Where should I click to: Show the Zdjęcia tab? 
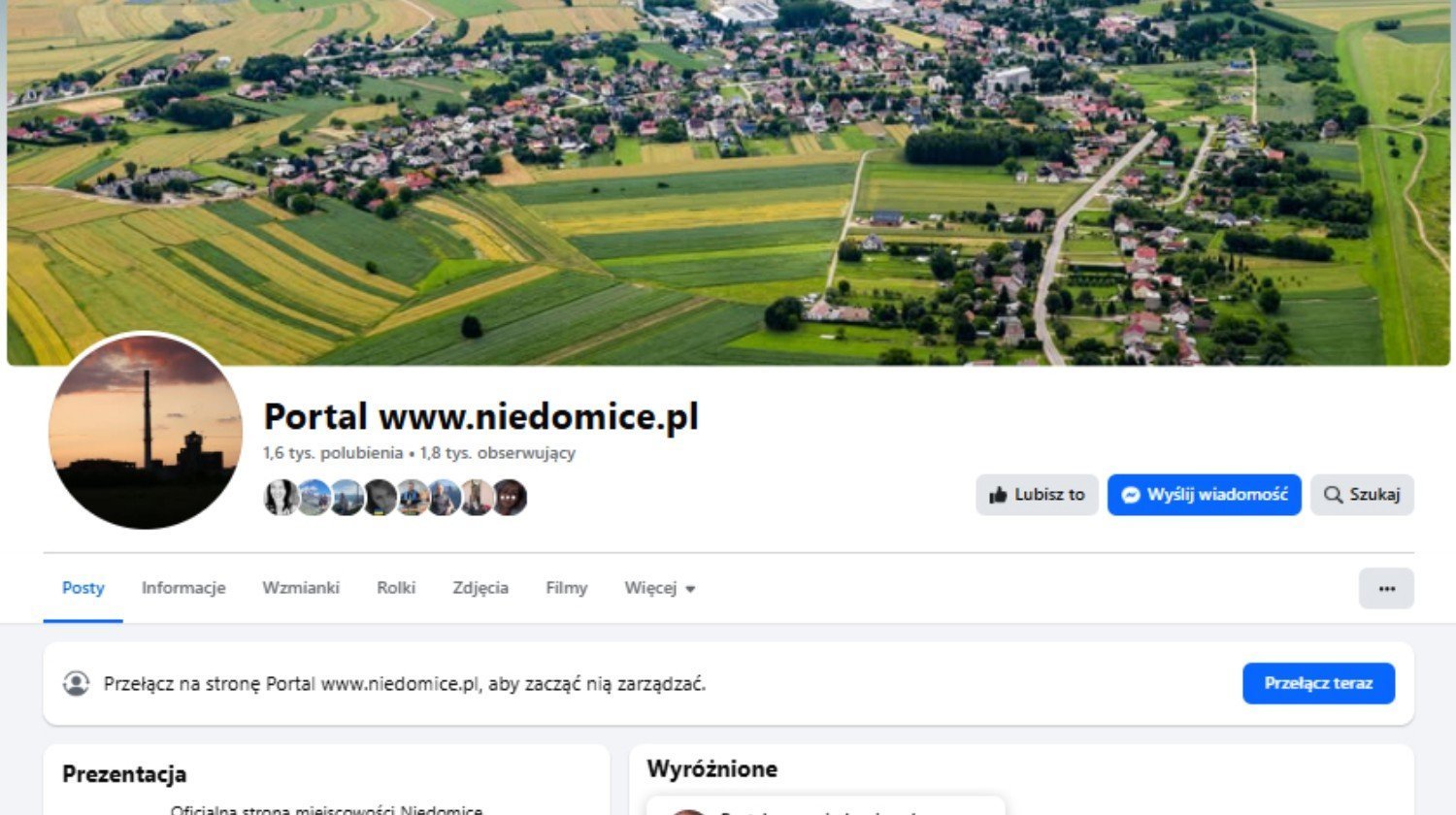tap(480, 588)
